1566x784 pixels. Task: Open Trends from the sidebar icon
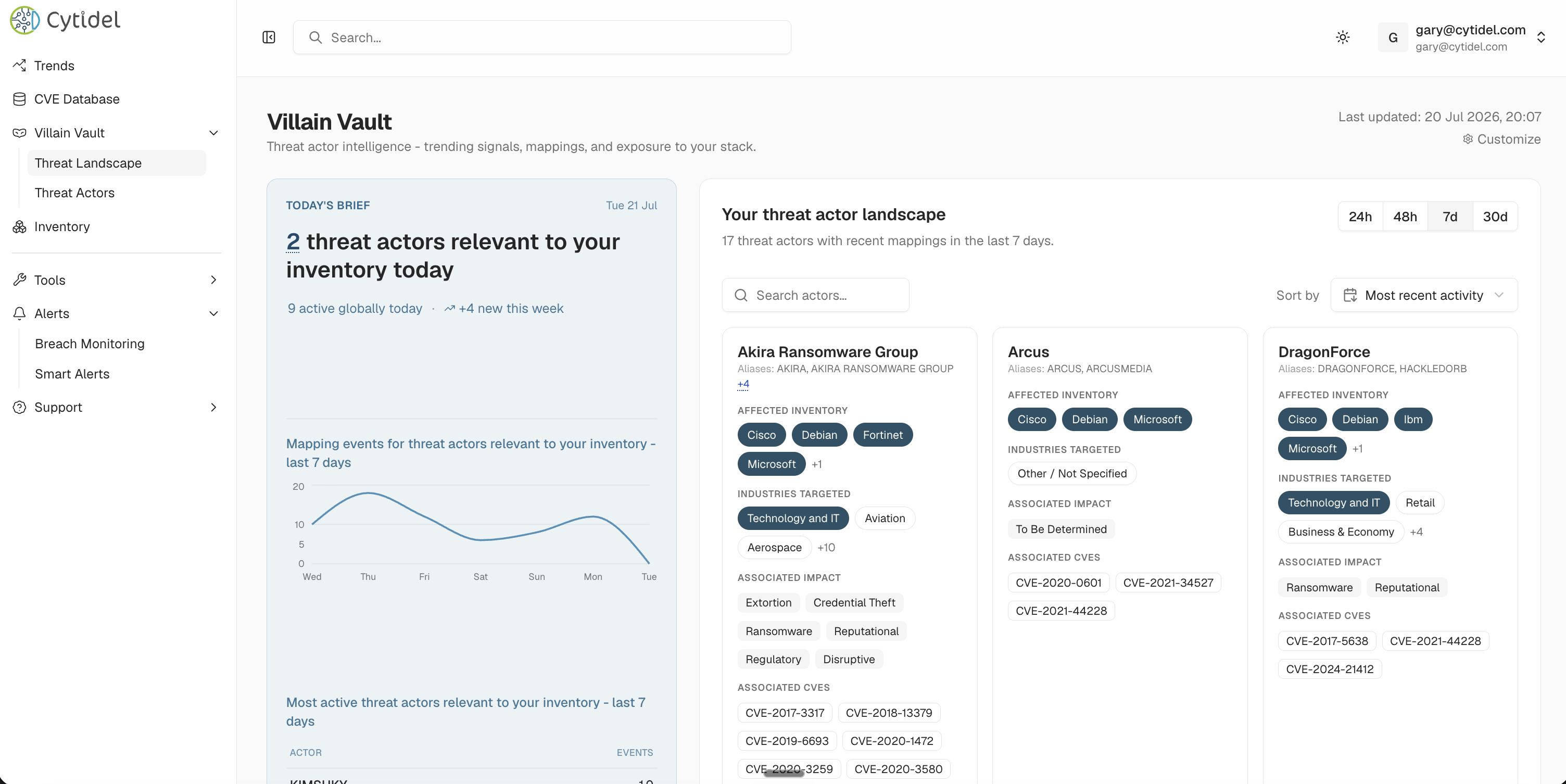pos(19,66)
